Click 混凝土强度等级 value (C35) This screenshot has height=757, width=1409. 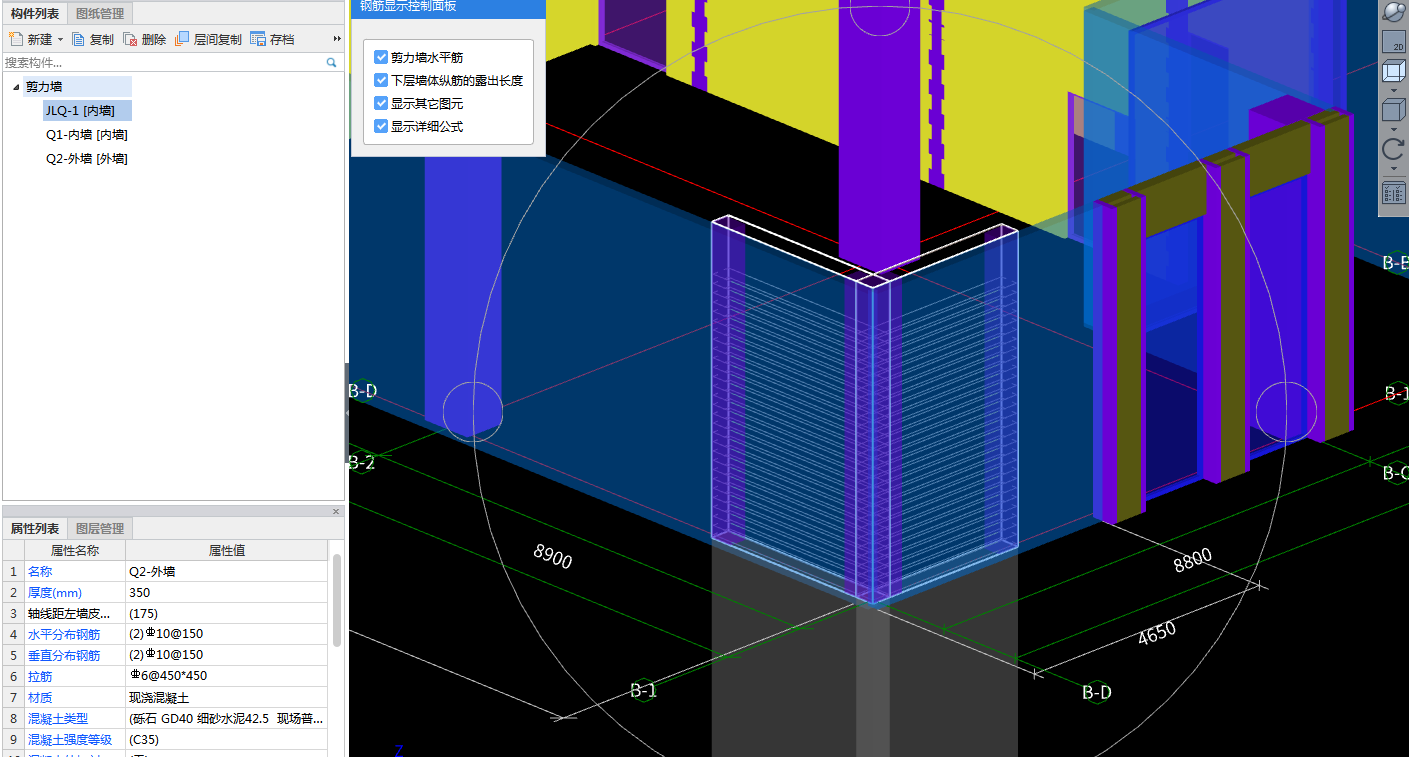click(x=227, y=740)
